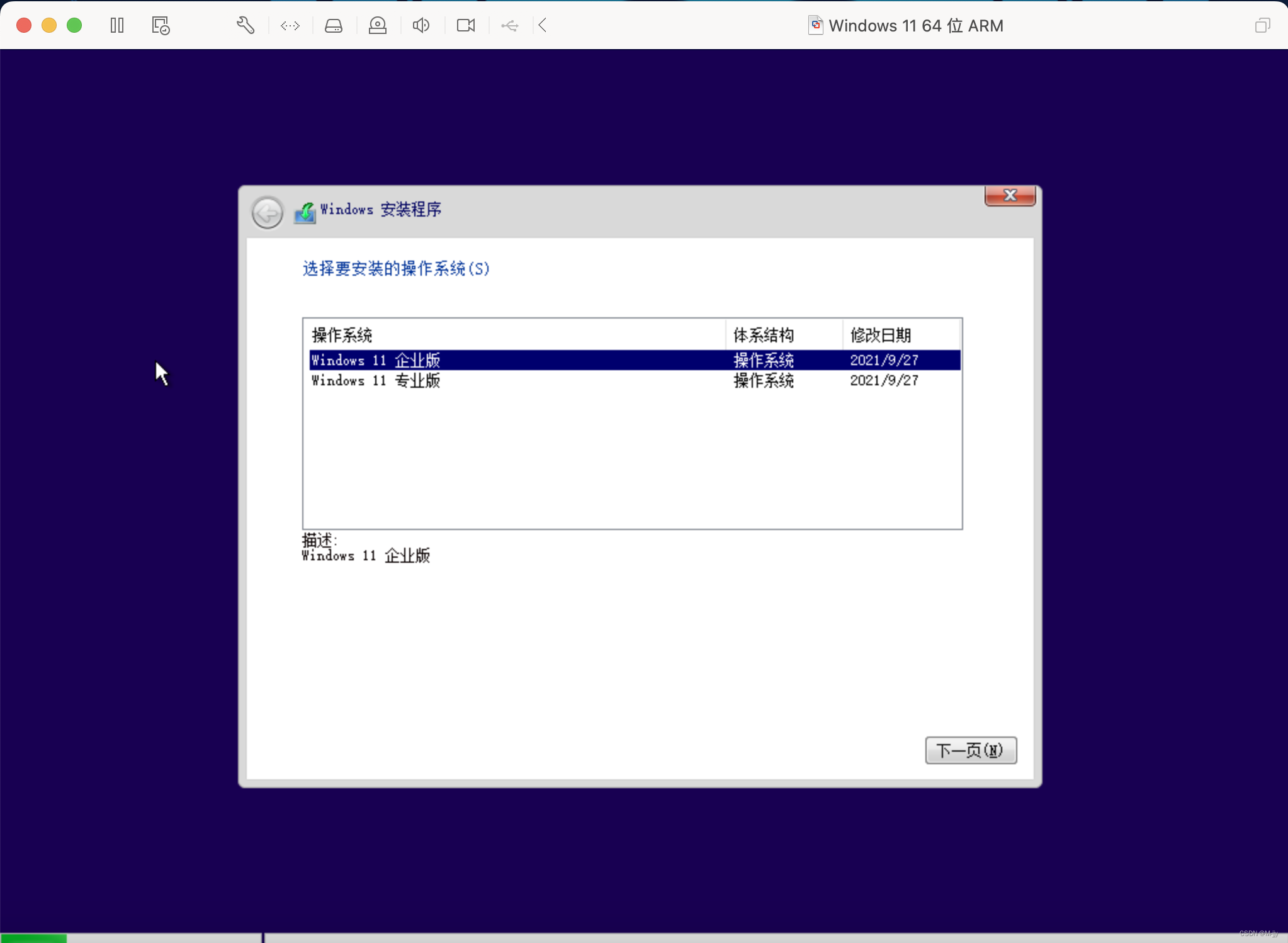Pause the virtual machine

point(117,25)
